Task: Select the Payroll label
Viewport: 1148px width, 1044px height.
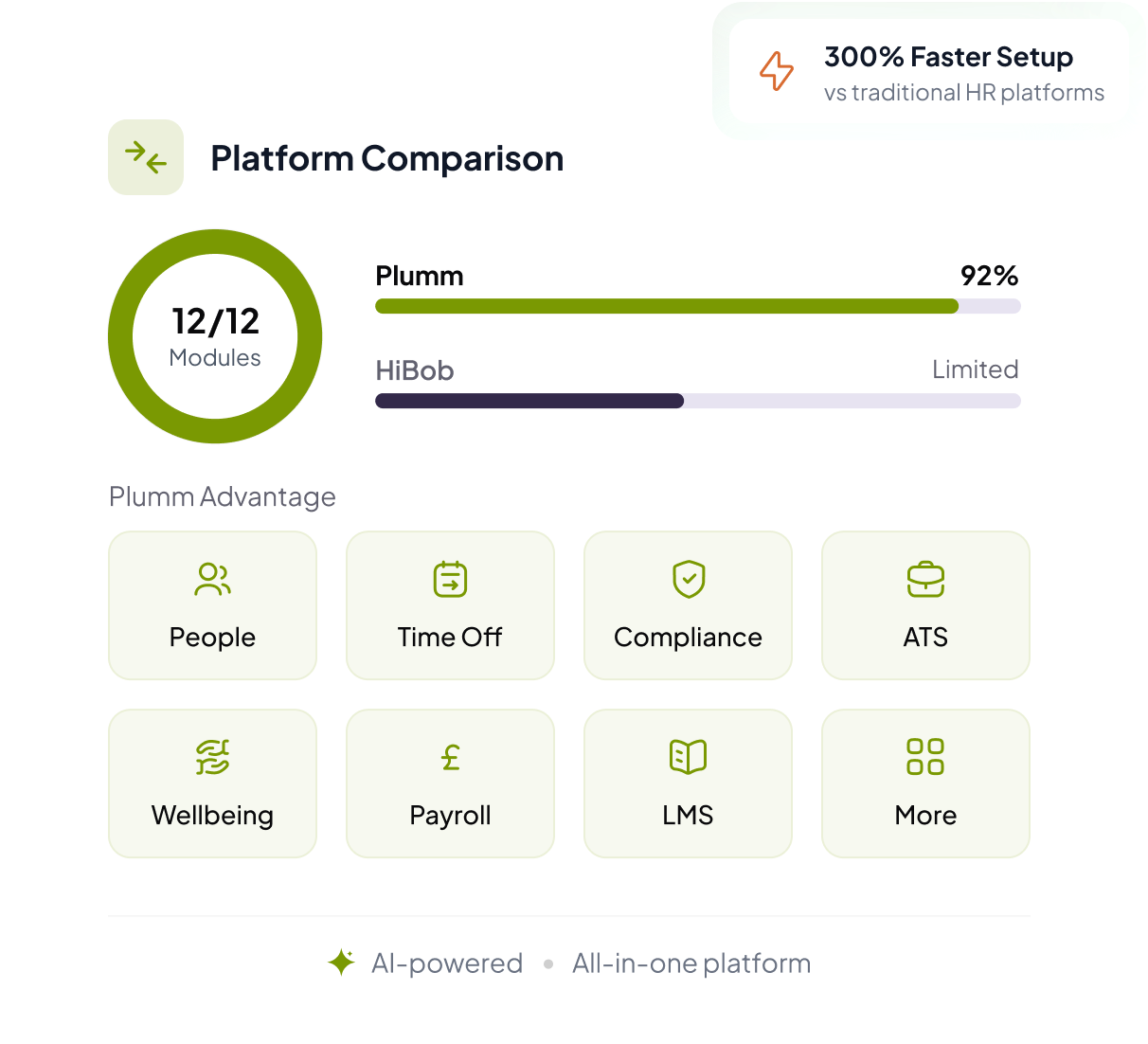Action: 450,816
